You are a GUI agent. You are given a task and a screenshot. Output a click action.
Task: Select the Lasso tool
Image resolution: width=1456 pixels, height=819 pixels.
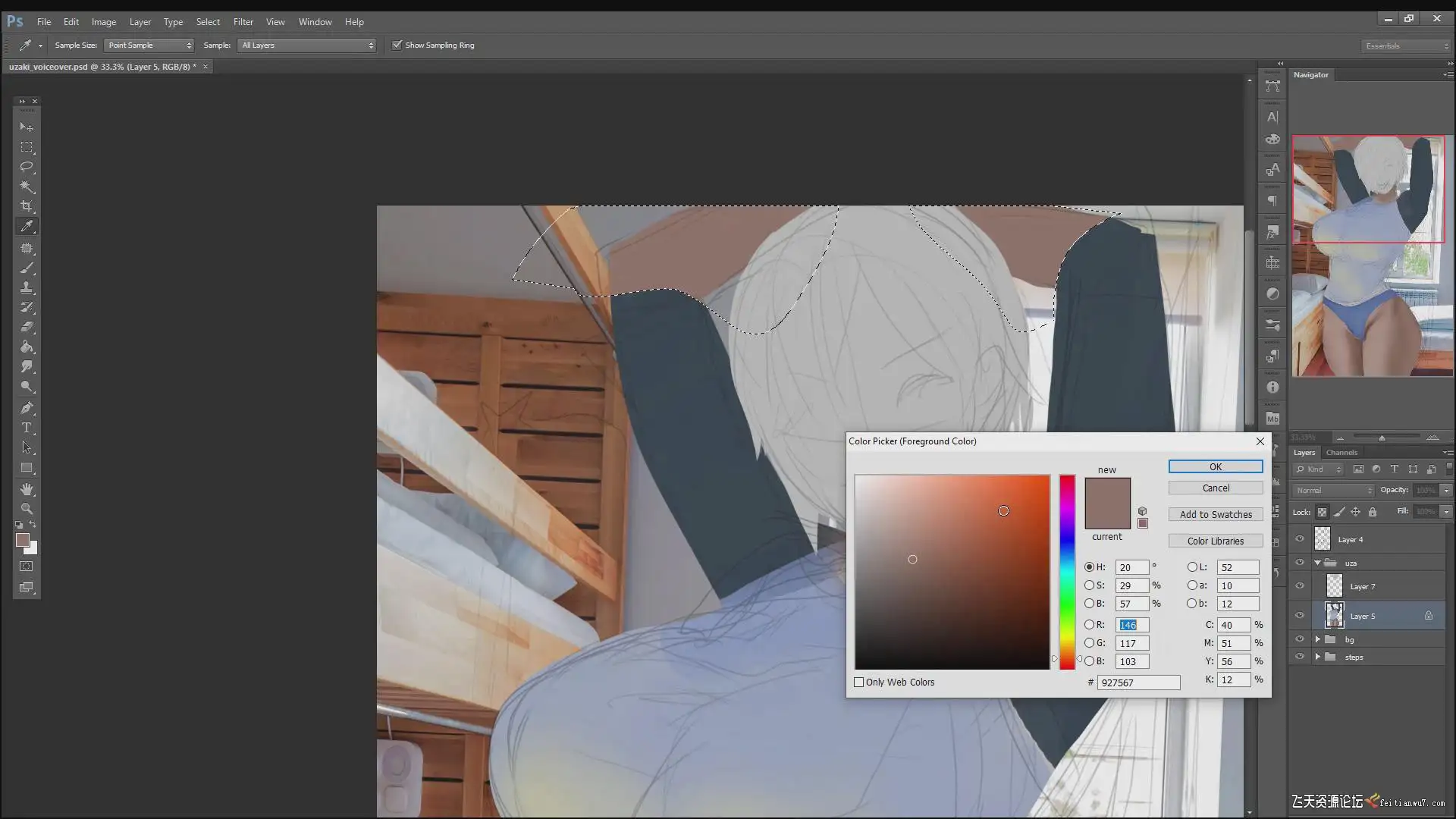coord(27,167)
